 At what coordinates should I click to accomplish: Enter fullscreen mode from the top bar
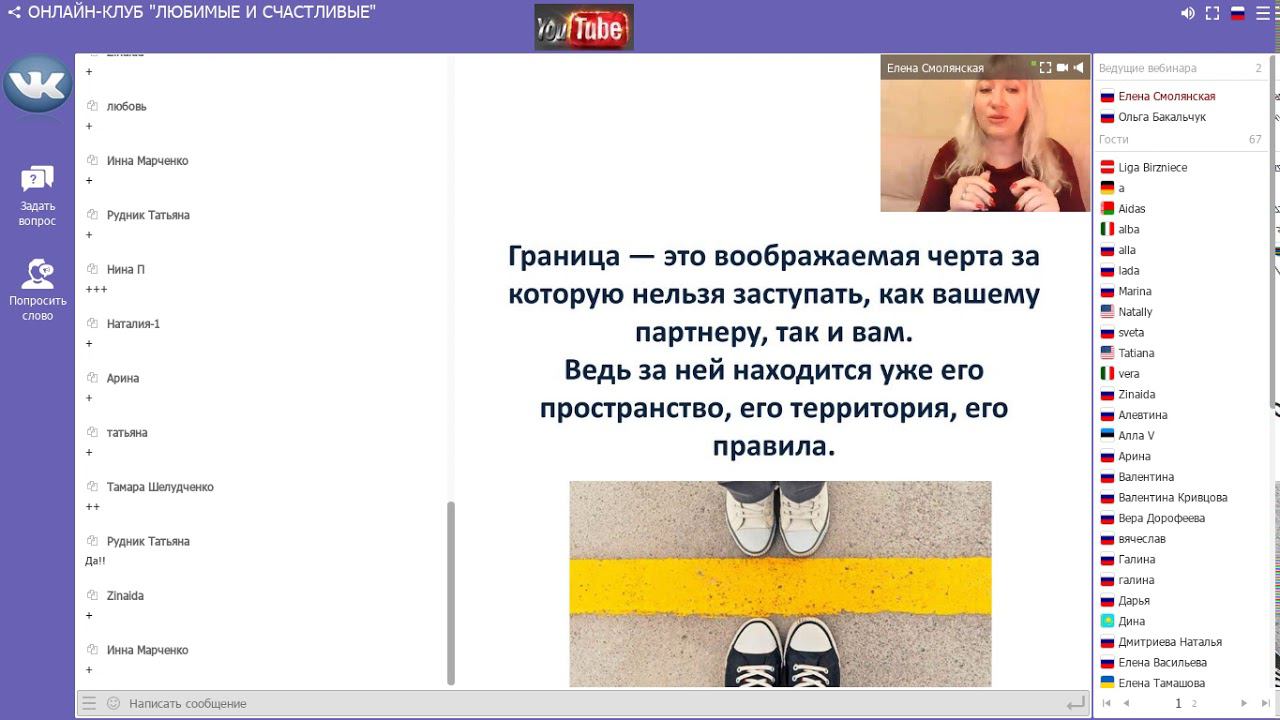(1212, 13)
